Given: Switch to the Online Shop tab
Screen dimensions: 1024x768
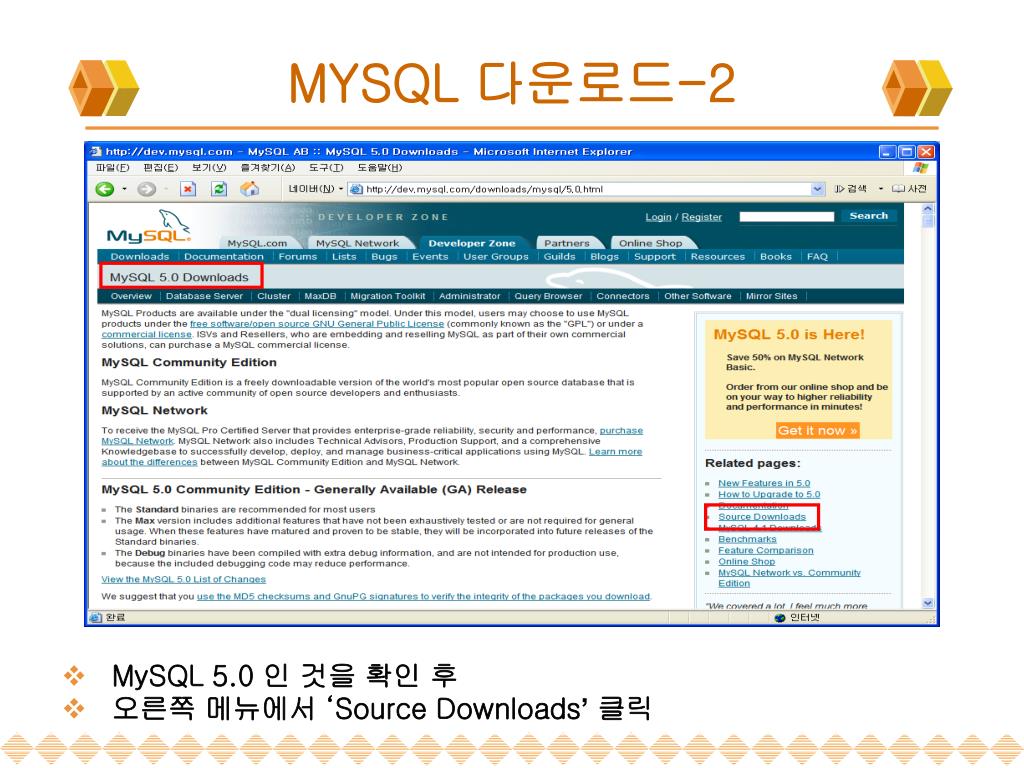Looking at the screenshot, I should 650,243.
